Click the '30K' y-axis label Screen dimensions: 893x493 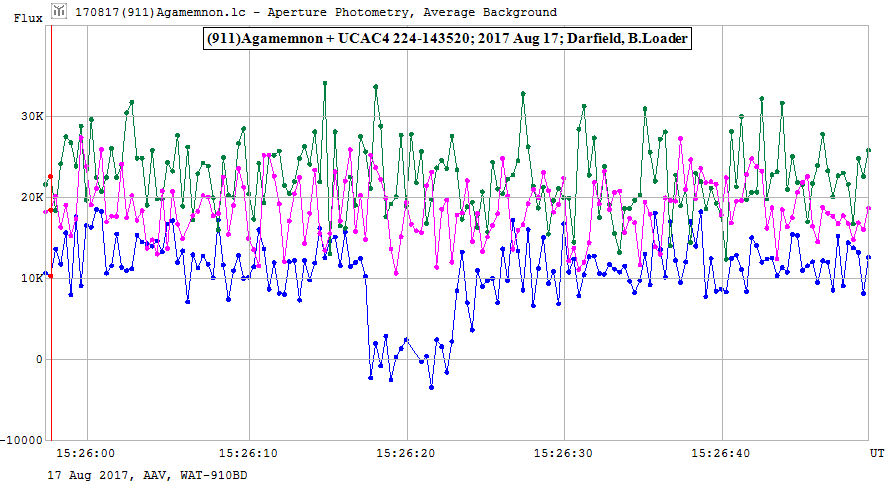pyautogui.click(x=32, y=116)
